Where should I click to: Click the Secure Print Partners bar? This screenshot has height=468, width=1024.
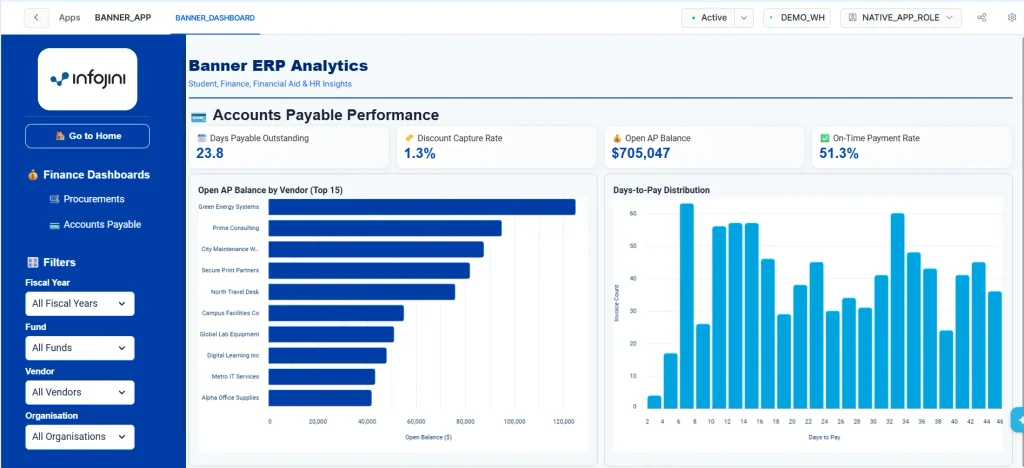click(x=369, y=270)
